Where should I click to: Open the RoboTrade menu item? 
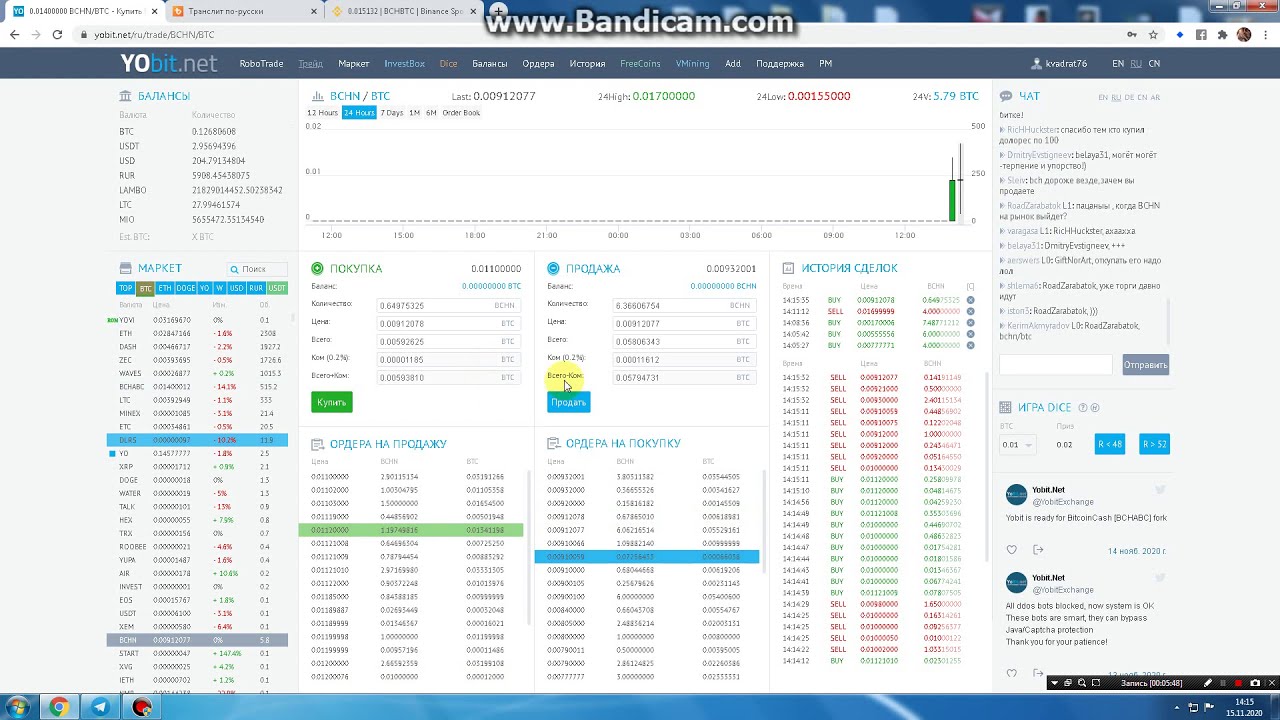(261, 64)
